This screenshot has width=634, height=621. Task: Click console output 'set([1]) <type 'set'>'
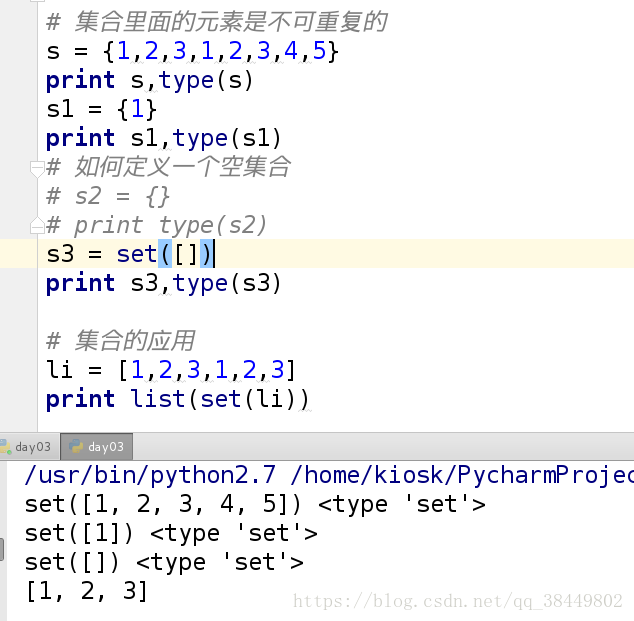click(x=171, y=533)
